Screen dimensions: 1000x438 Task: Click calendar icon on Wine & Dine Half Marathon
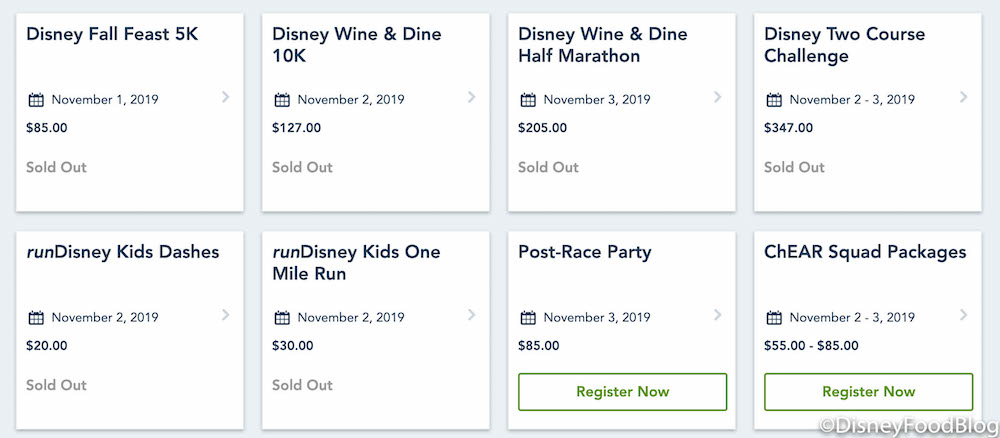[x=528, y=100]
